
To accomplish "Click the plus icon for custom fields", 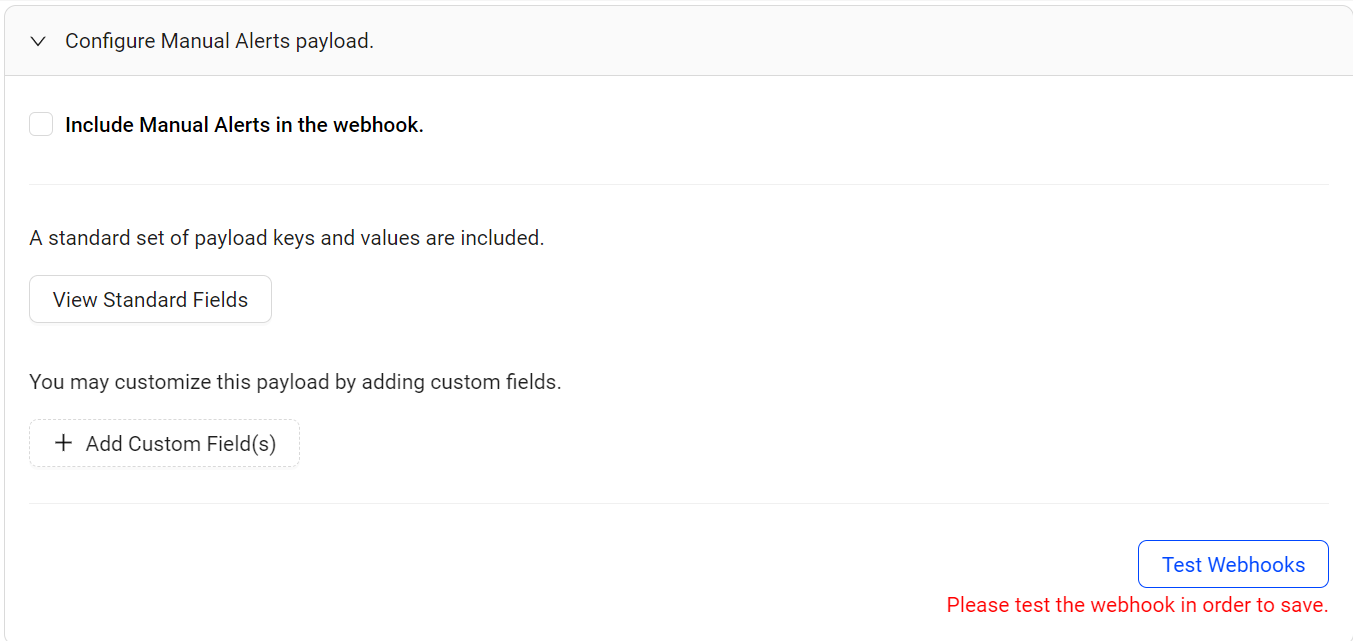I will coord(63,443).
